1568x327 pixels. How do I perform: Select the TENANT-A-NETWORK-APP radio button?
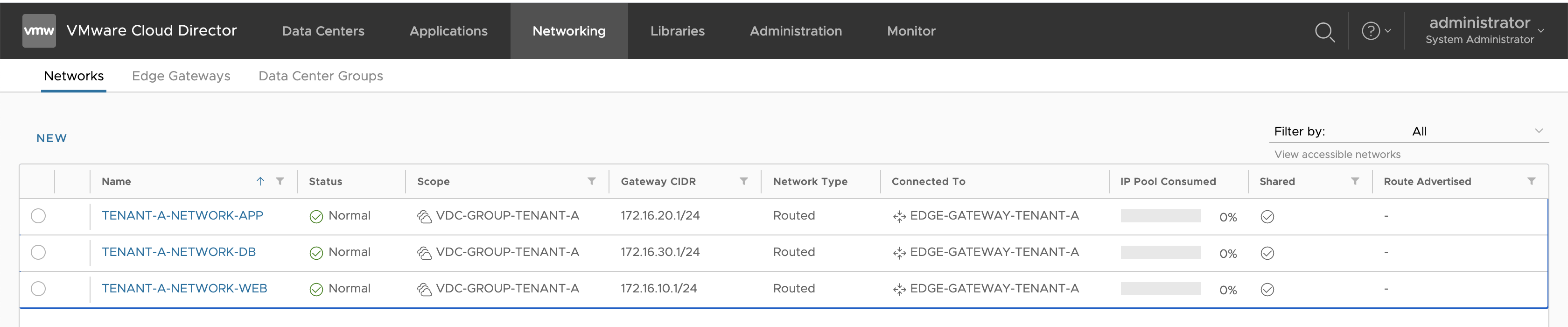[38, 216]
